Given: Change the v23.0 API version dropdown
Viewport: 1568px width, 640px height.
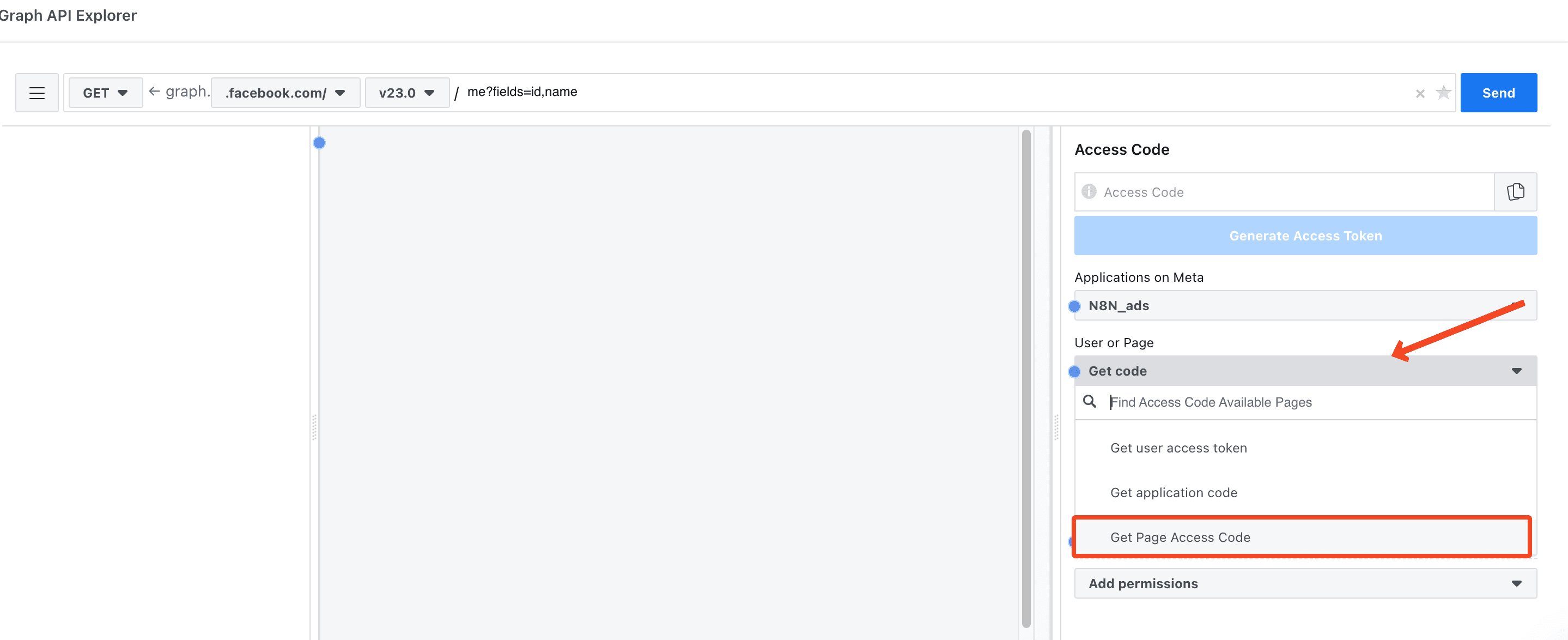Looking at the screenshot, I should (x=406, y=93).
